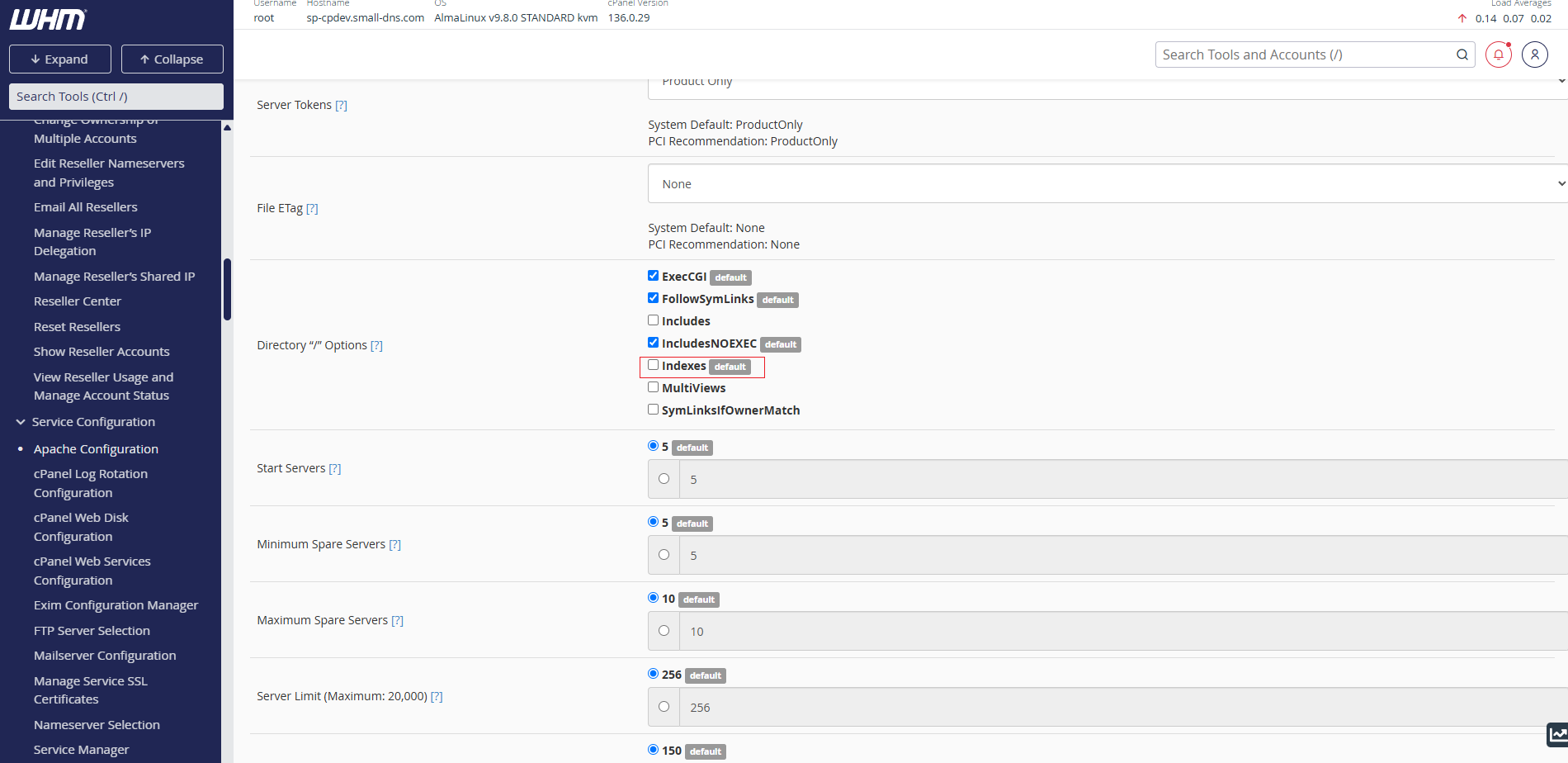
Task: Select default 256 radio for Server Limit
Action: (x=653, y=674)
